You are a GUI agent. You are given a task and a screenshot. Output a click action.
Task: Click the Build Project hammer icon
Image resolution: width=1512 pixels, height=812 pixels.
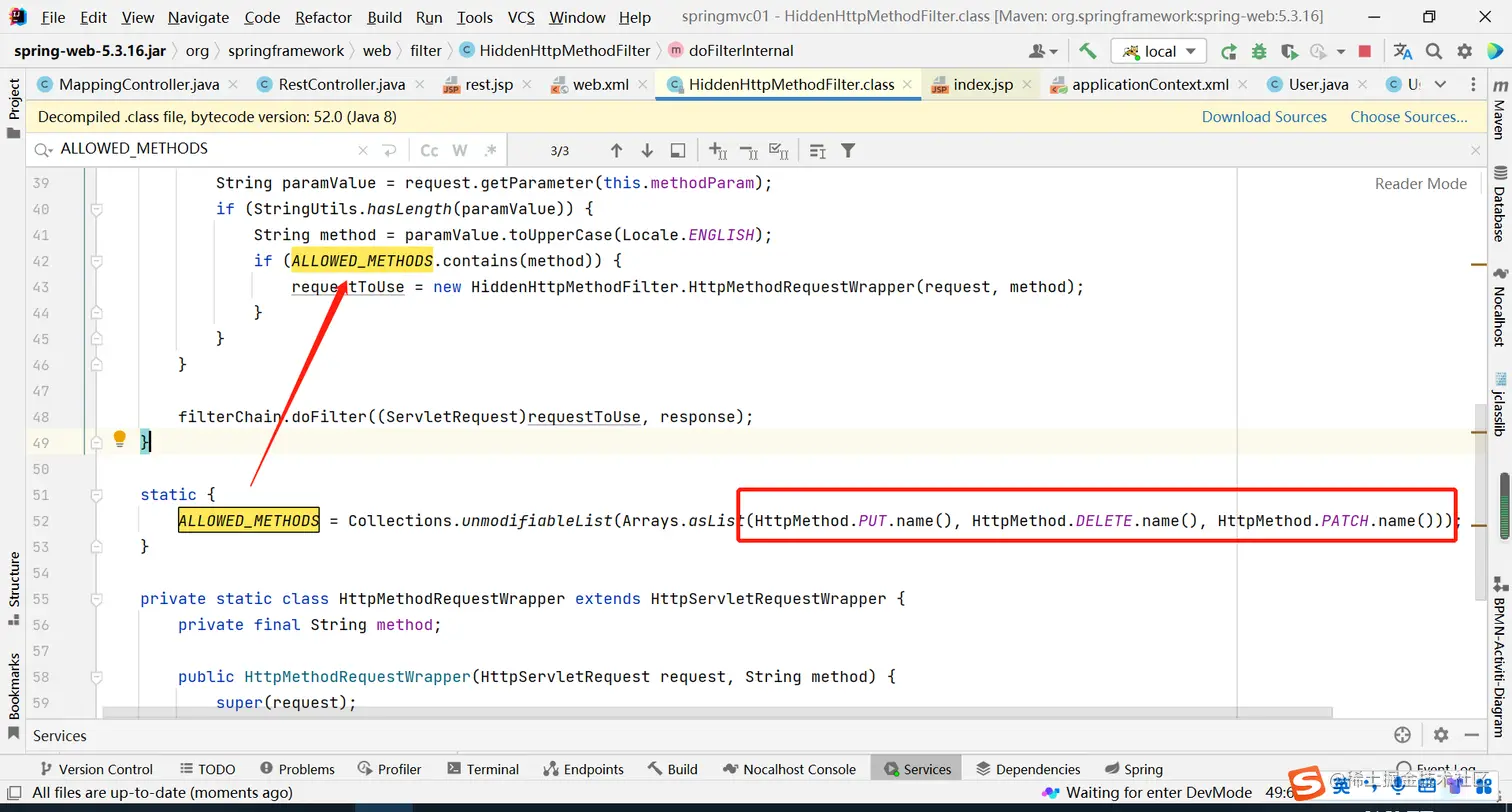(1088, 51)
